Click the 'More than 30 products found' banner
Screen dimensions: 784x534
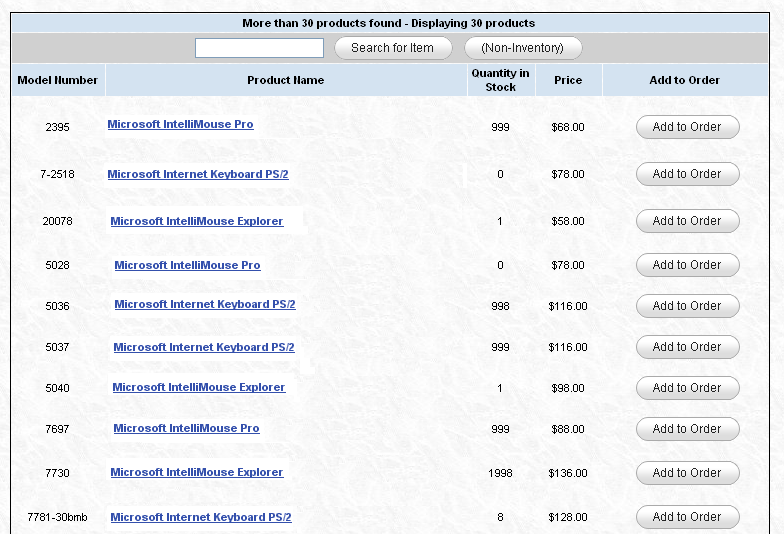pos(389,23)
